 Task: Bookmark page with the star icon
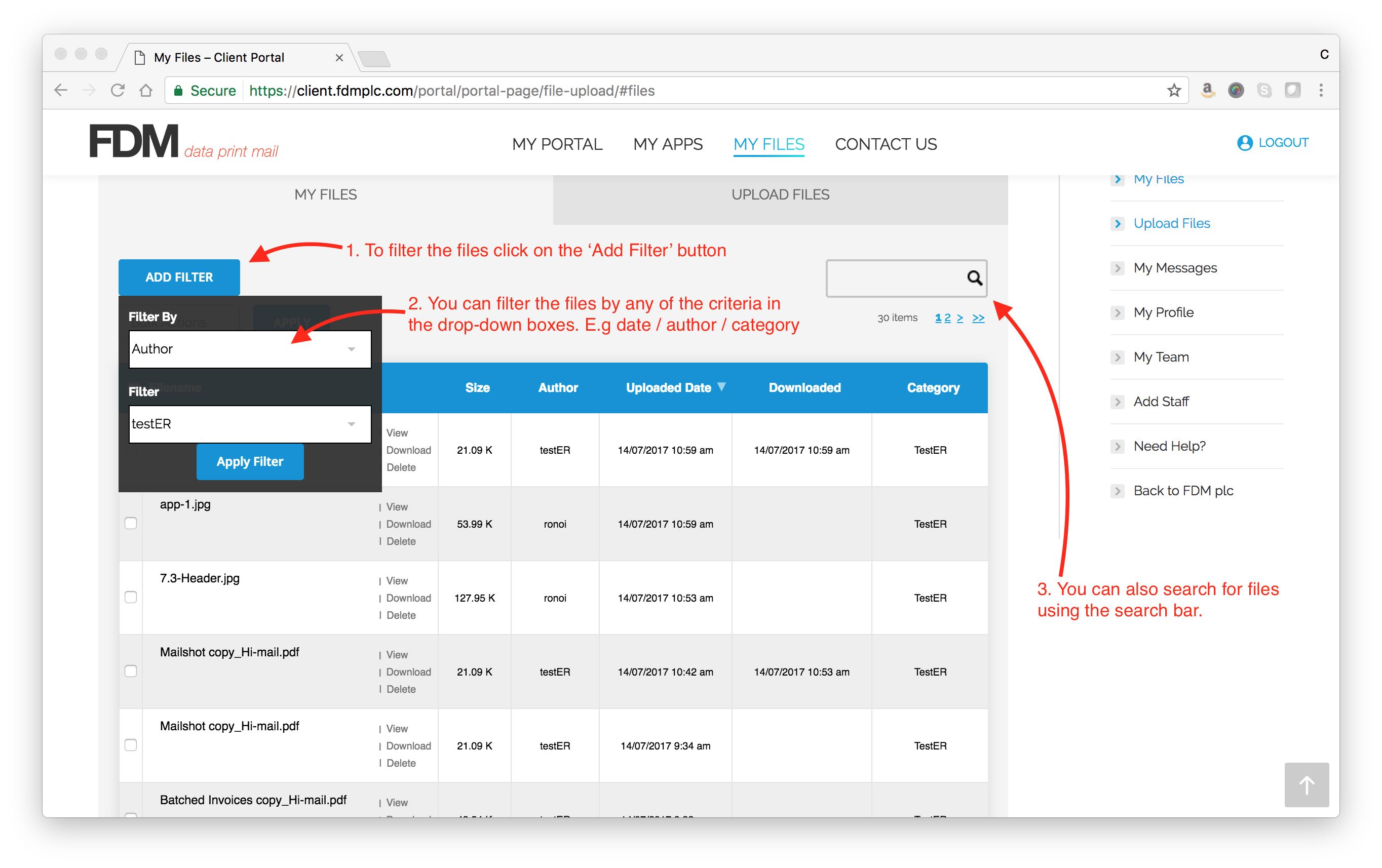(1174, 91)
